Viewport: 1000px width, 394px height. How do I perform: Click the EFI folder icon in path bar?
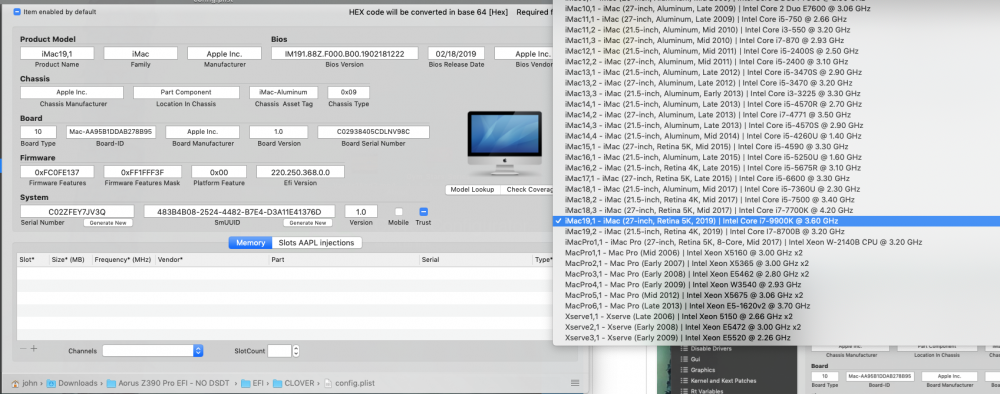[245, 383]
